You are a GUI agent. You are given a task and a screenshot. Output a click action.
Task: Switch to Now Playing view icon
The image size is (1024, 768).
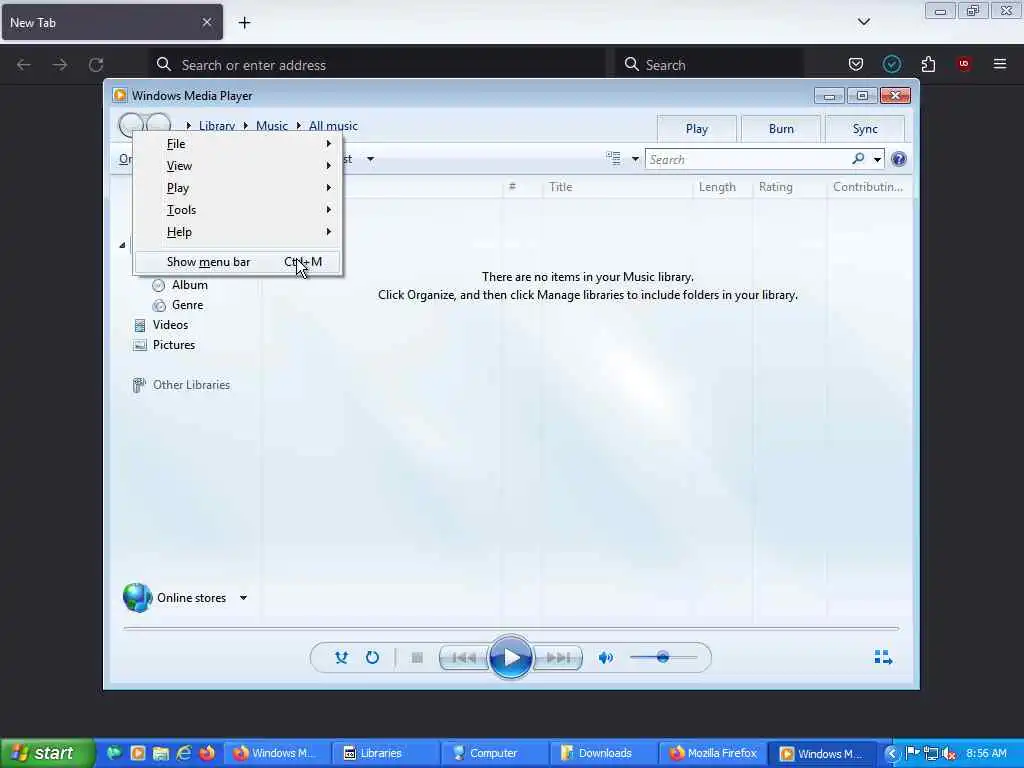click(x=883, y=658)
